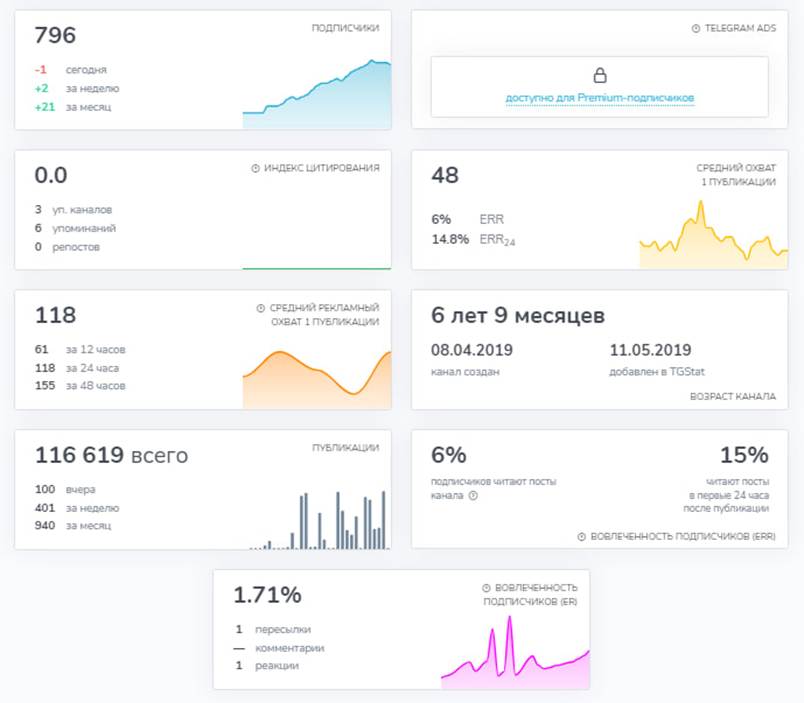Screen dimensions: 804x703
Task: Open the 'доступно для Premium-подписчиков' link
Action: point(600,98)
